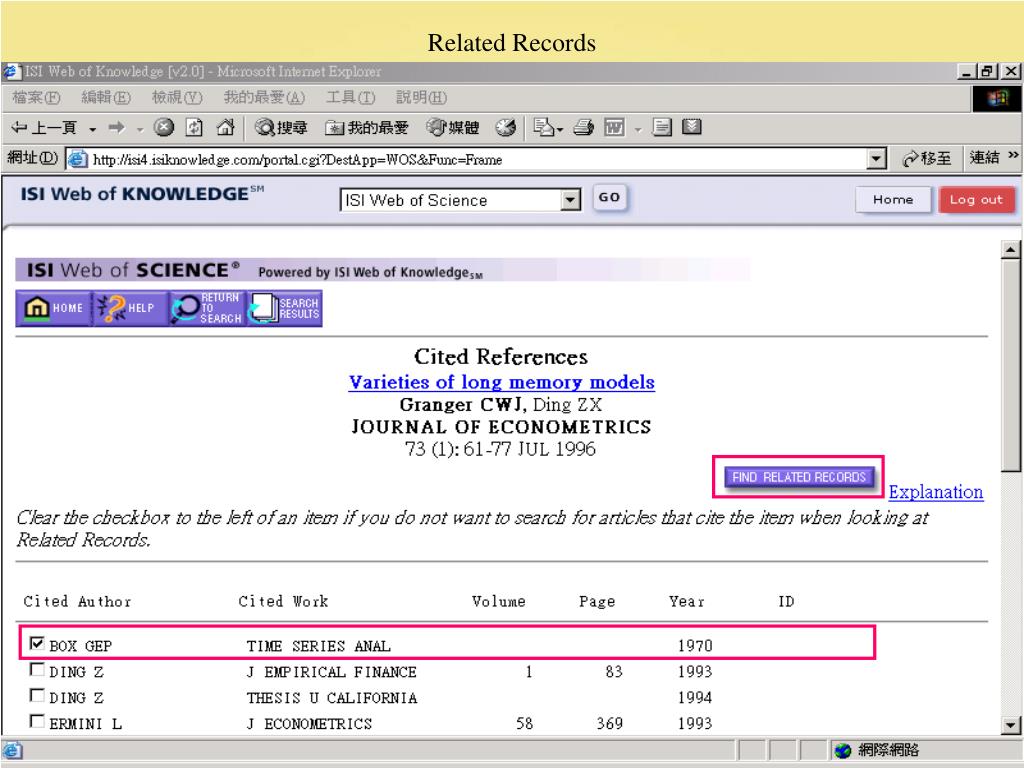Click the Mail toolbar icon
1024x768 pixels.
point(543,127)
